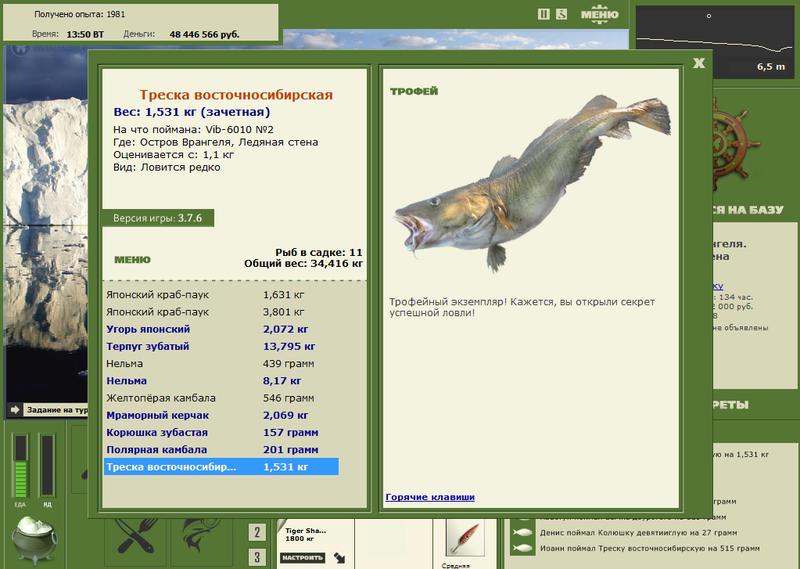Select the red lure bait thumbnail

click(464, 538)
